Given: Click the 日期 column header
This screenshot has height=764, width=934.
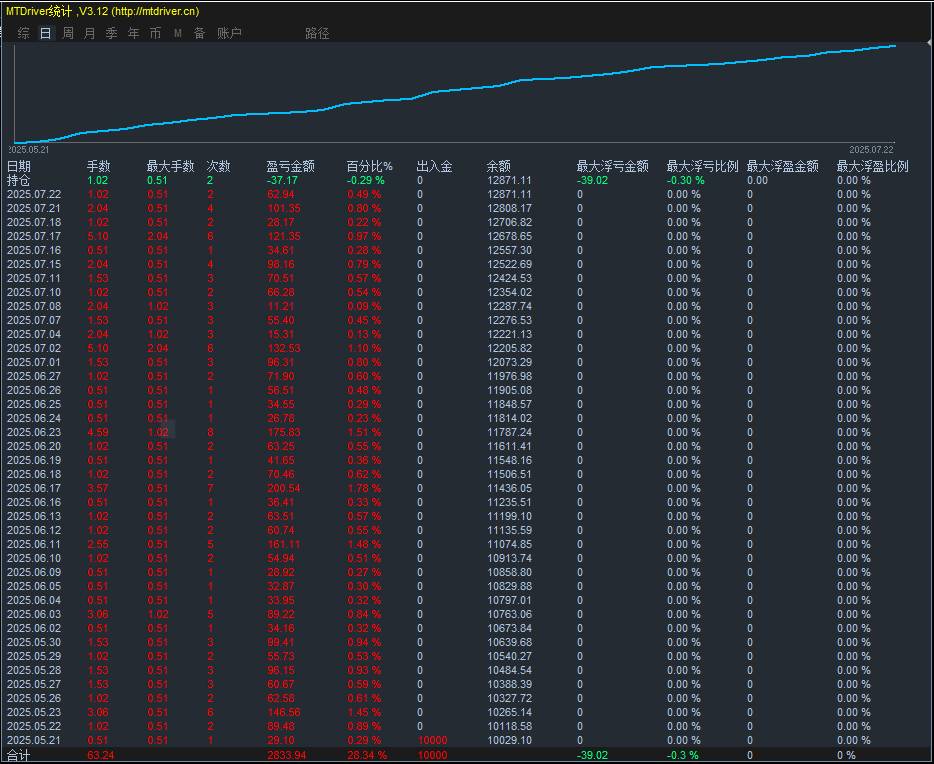Looking at the screenshot, I should point(18,166).
